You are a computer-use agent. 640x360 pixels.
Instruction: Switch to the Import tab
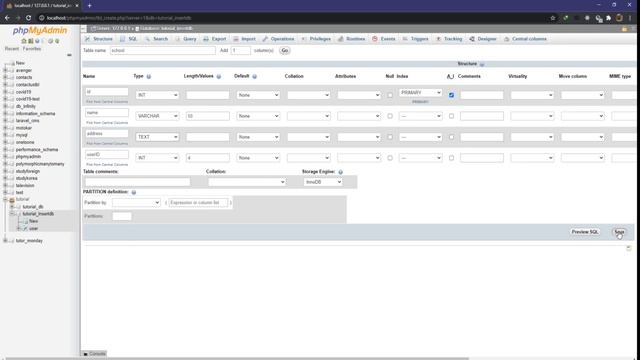tap(244, 39)
